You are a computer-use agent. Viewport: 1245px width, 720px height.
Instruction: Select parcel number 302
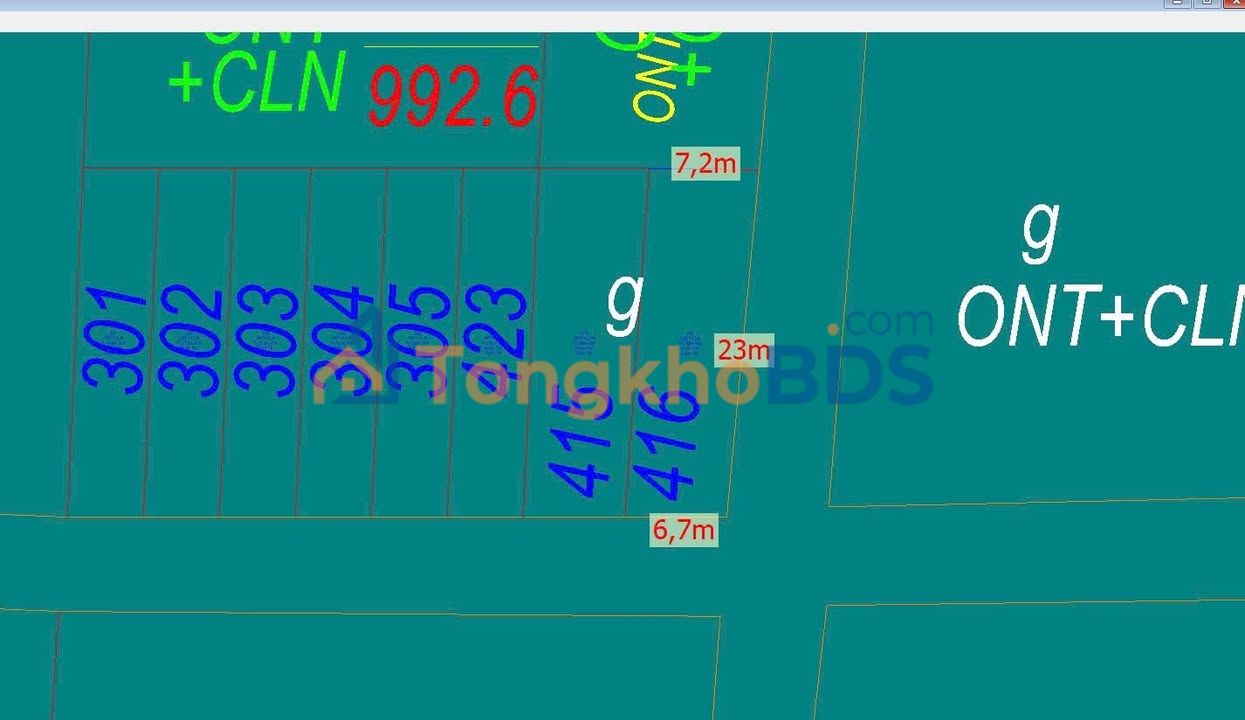point(189,340)
